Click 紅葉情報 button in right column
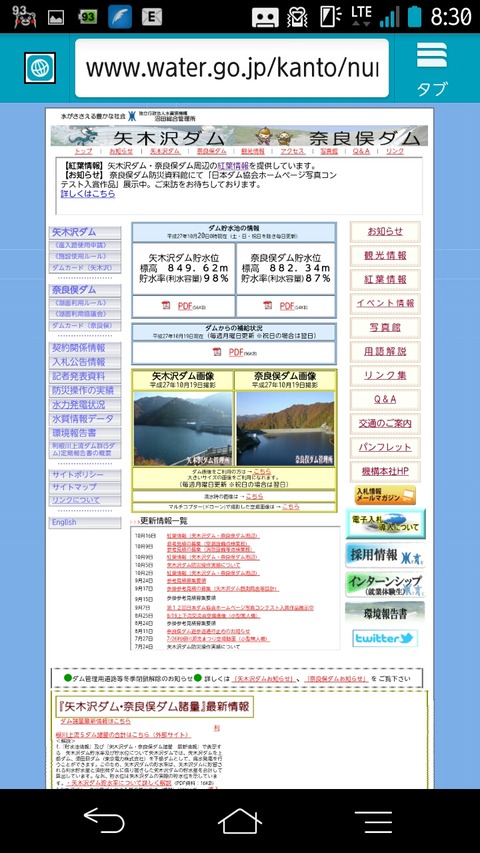This screenshot has width=480, height=853. tap(385, 280)
